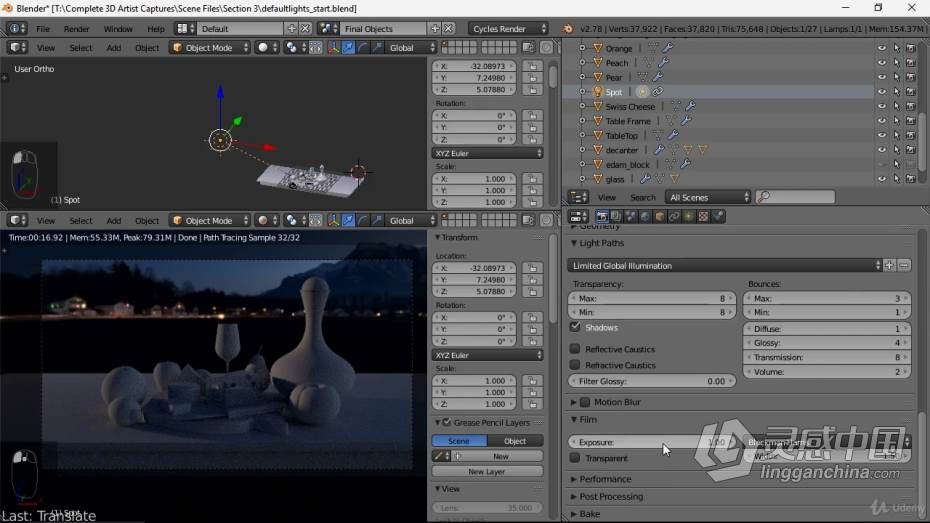Screen dimensions: 930x523
Task: Add a new screen layout with plus
Action: (291, 28)
